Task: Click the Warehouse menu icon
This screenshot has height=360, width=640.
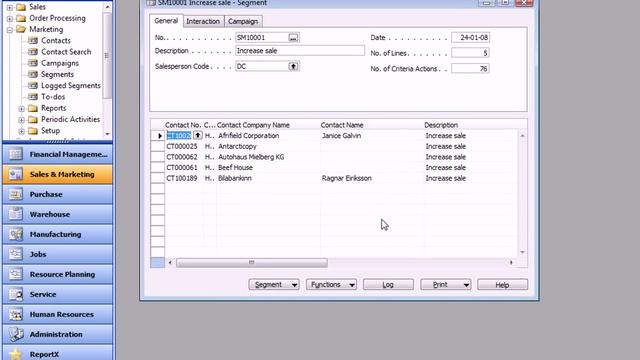Action: point(16,214)
